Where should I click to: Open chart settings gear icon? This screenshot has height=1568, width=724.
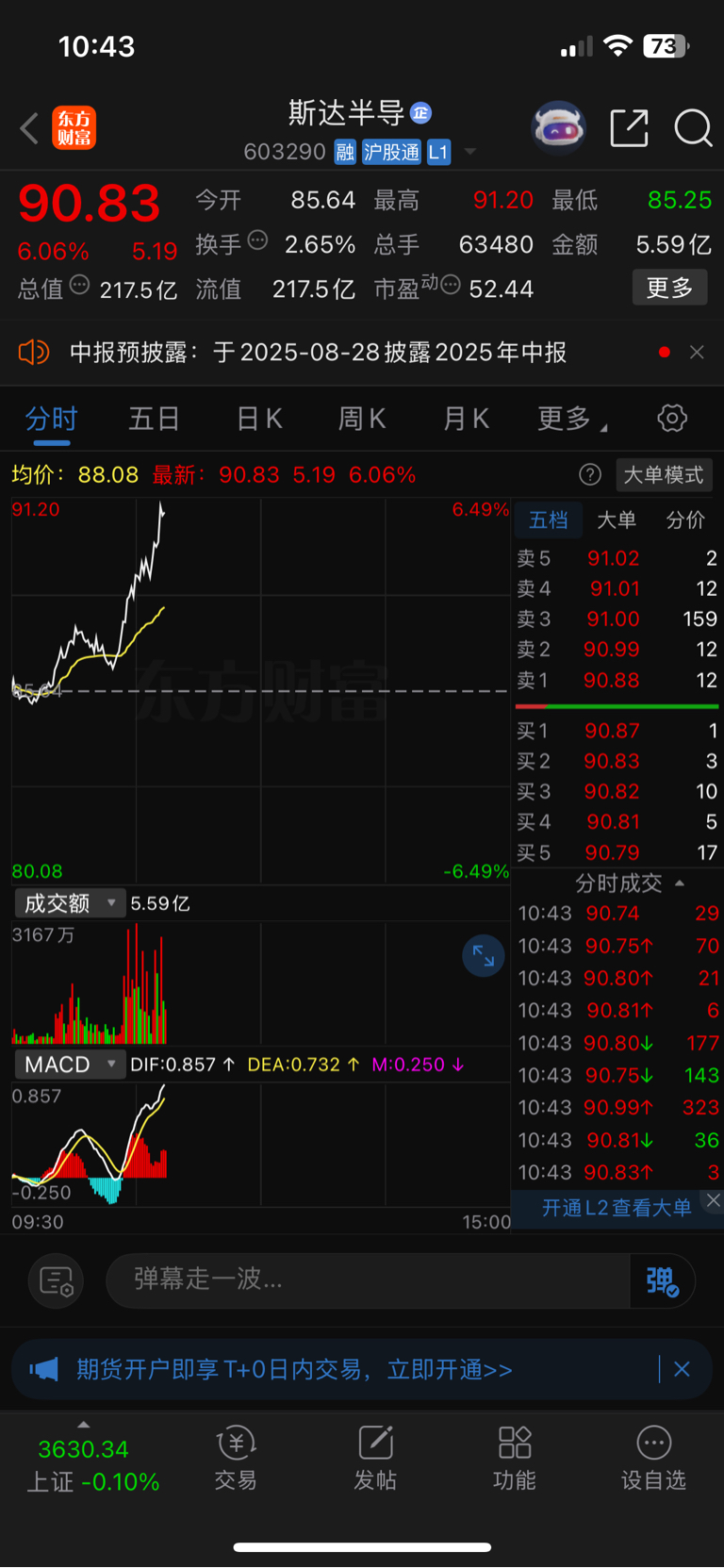(672, 418)
